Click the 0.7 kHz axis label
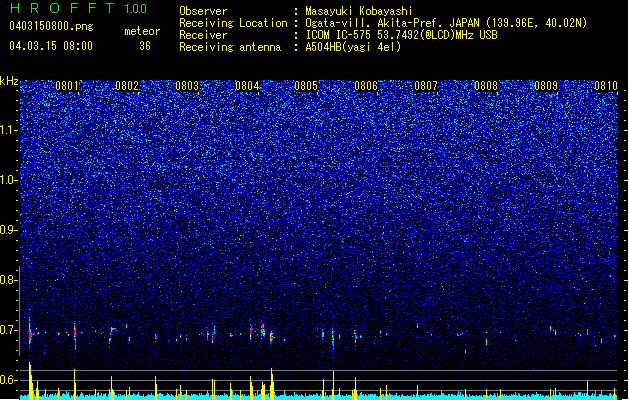 tap(8, 330)
